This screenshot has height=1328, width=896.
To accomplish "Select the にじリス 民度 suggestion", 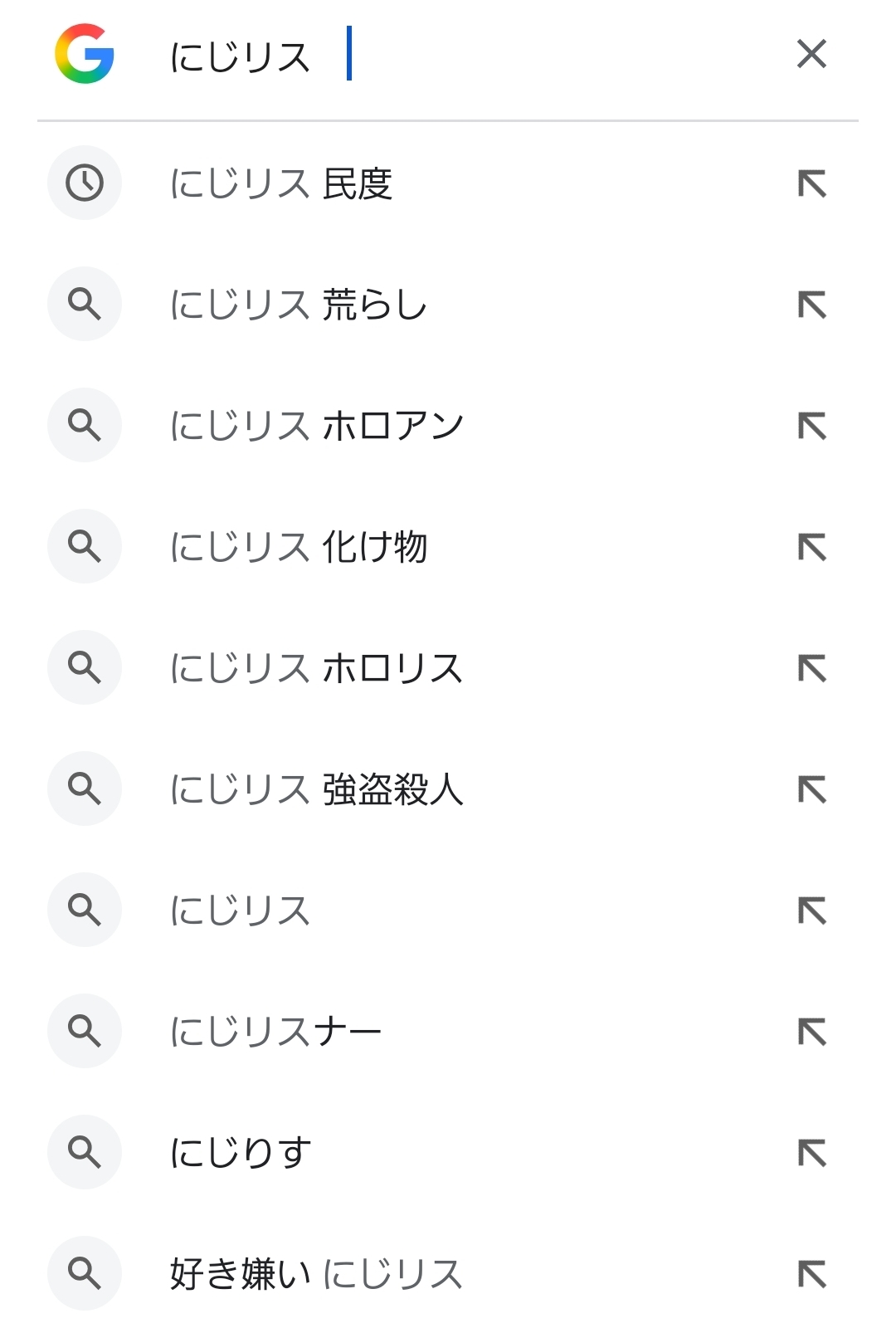I will (x=281, y=183).
